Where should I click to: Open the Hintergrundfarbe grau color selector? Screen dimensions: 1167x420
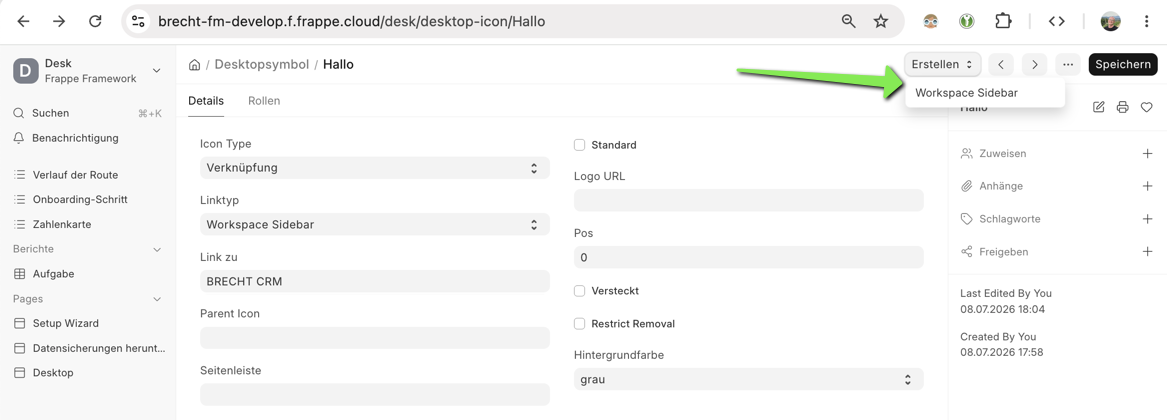[x=749, y=379]
